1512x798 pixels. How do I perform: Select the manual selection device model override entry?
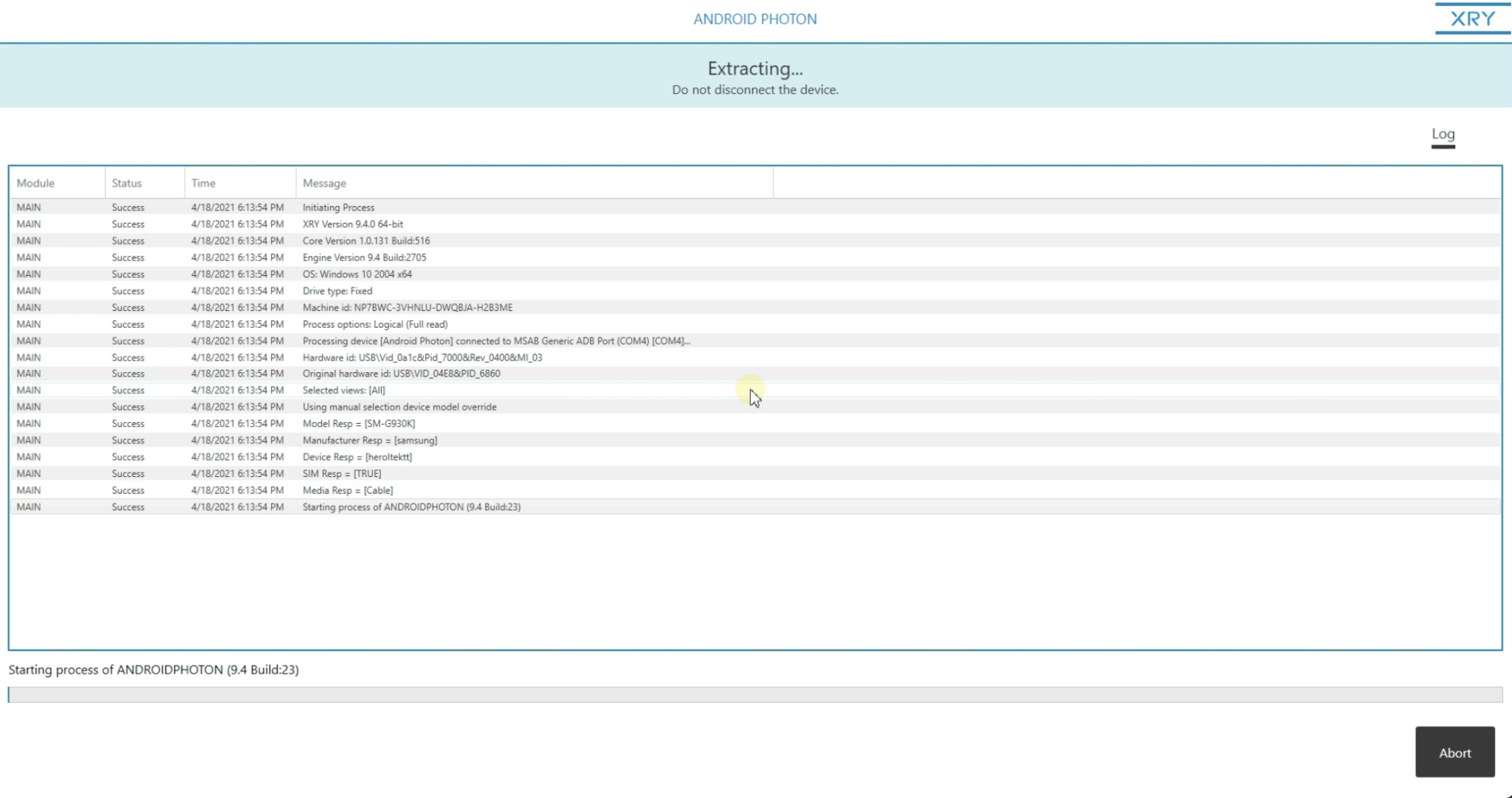(399, 406)
